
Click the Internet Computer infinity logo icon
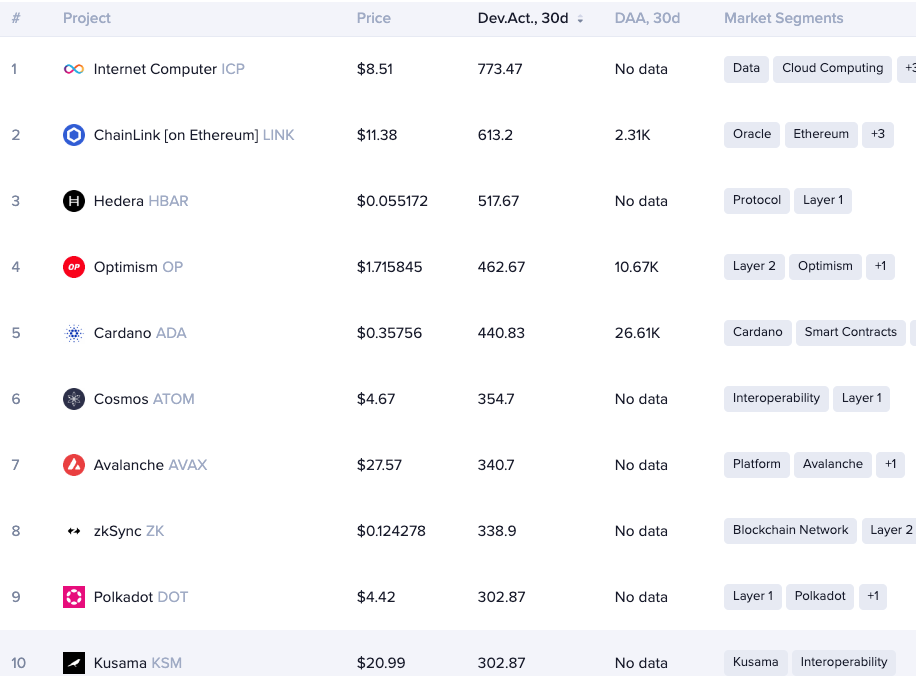(74, 69)
